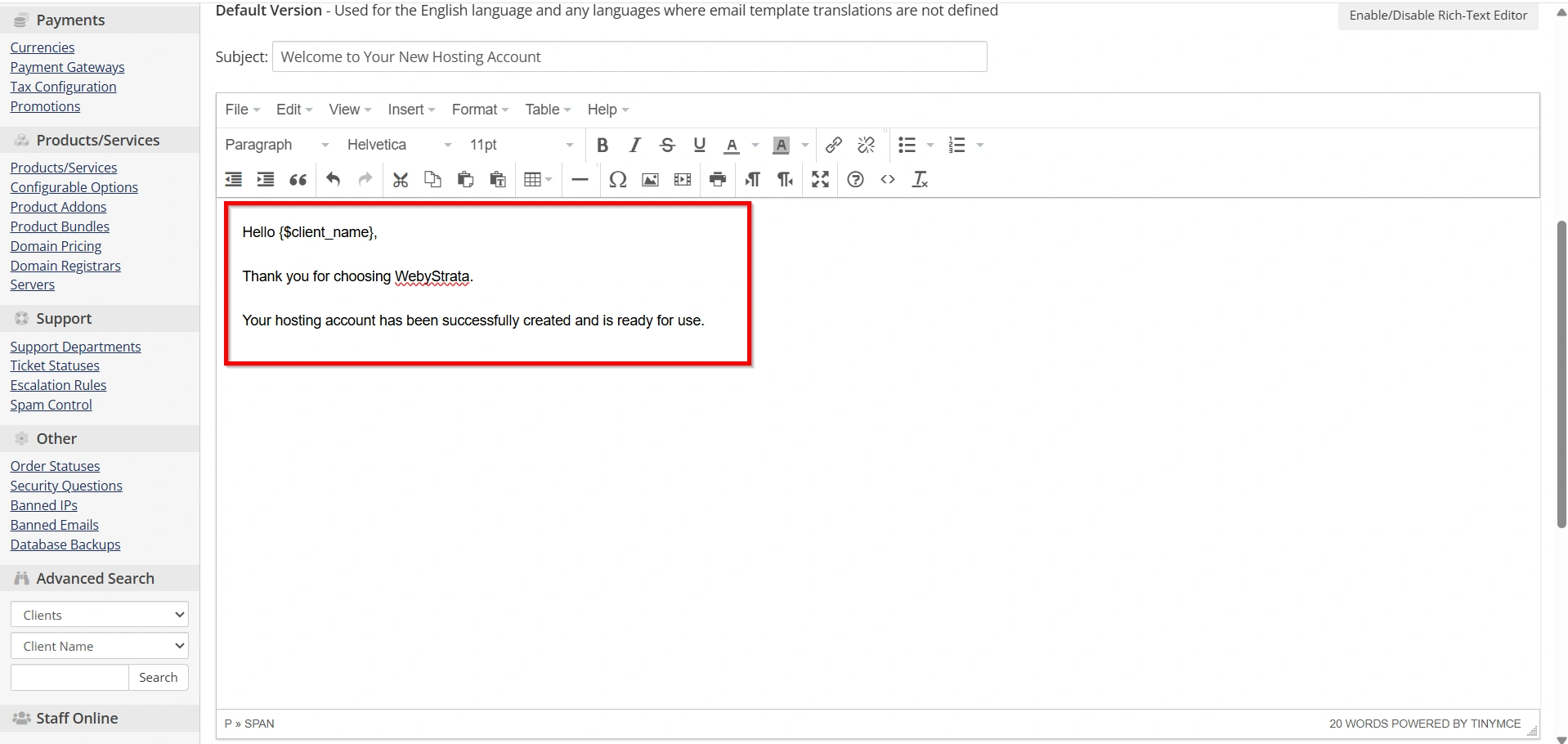Screen dimensions: 1568x744
Task: Open the Clients search type dropdown
Action: (x=100, y=615)
